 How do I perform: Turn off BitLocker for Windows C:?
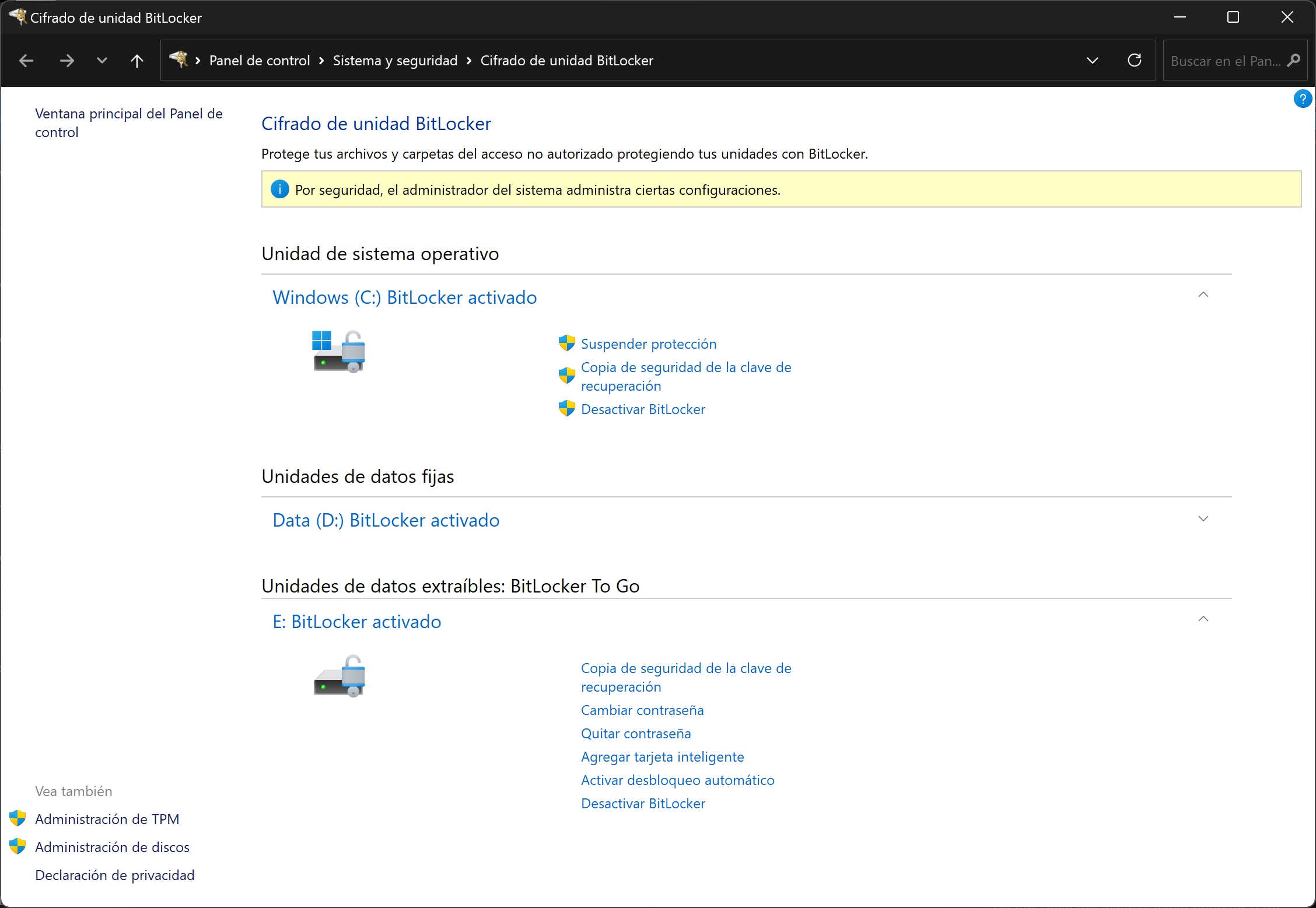coord(643,409)
